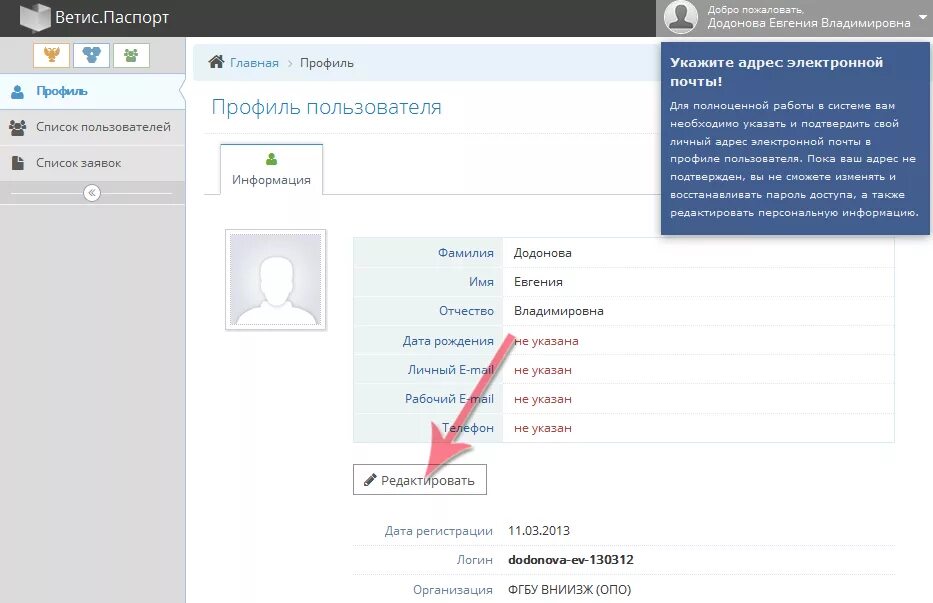Switch to the Информация tab
Screen dimensions: 933x603
271,170
